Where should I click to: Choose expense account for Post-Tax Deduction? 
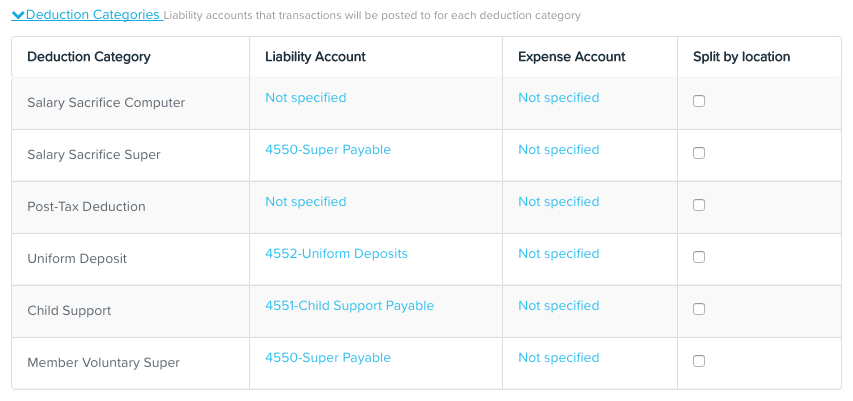pyautogui.click(x=559, y=202)
